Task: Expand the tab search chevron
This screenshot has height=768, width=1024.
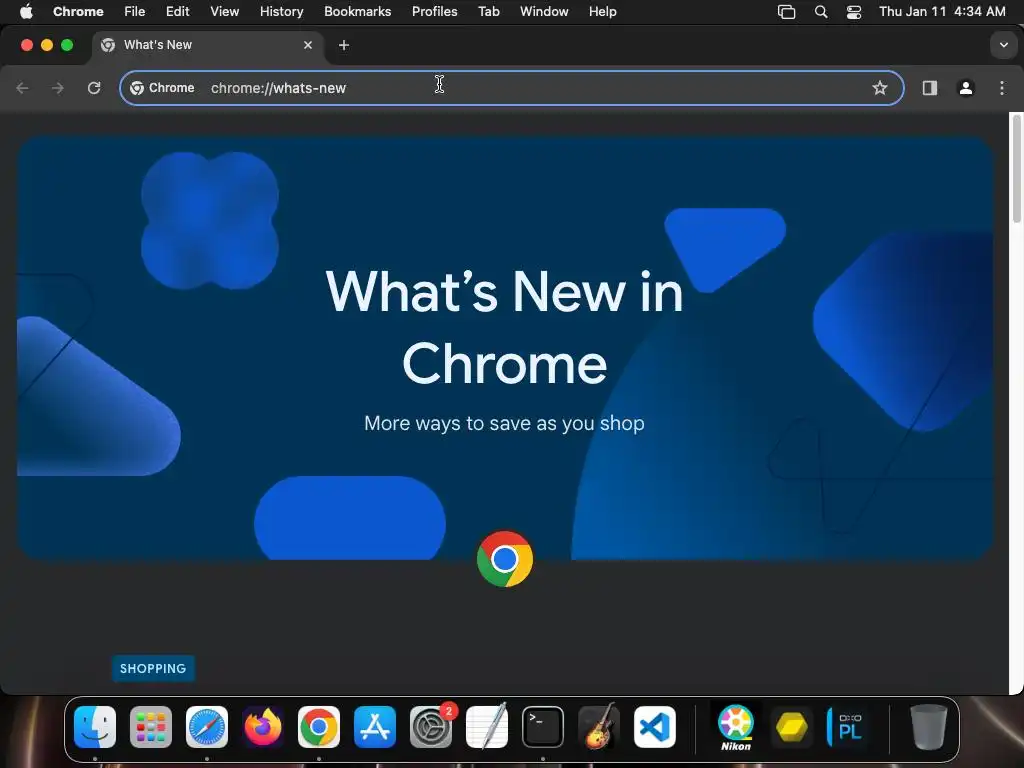Action: point(1004,45)
